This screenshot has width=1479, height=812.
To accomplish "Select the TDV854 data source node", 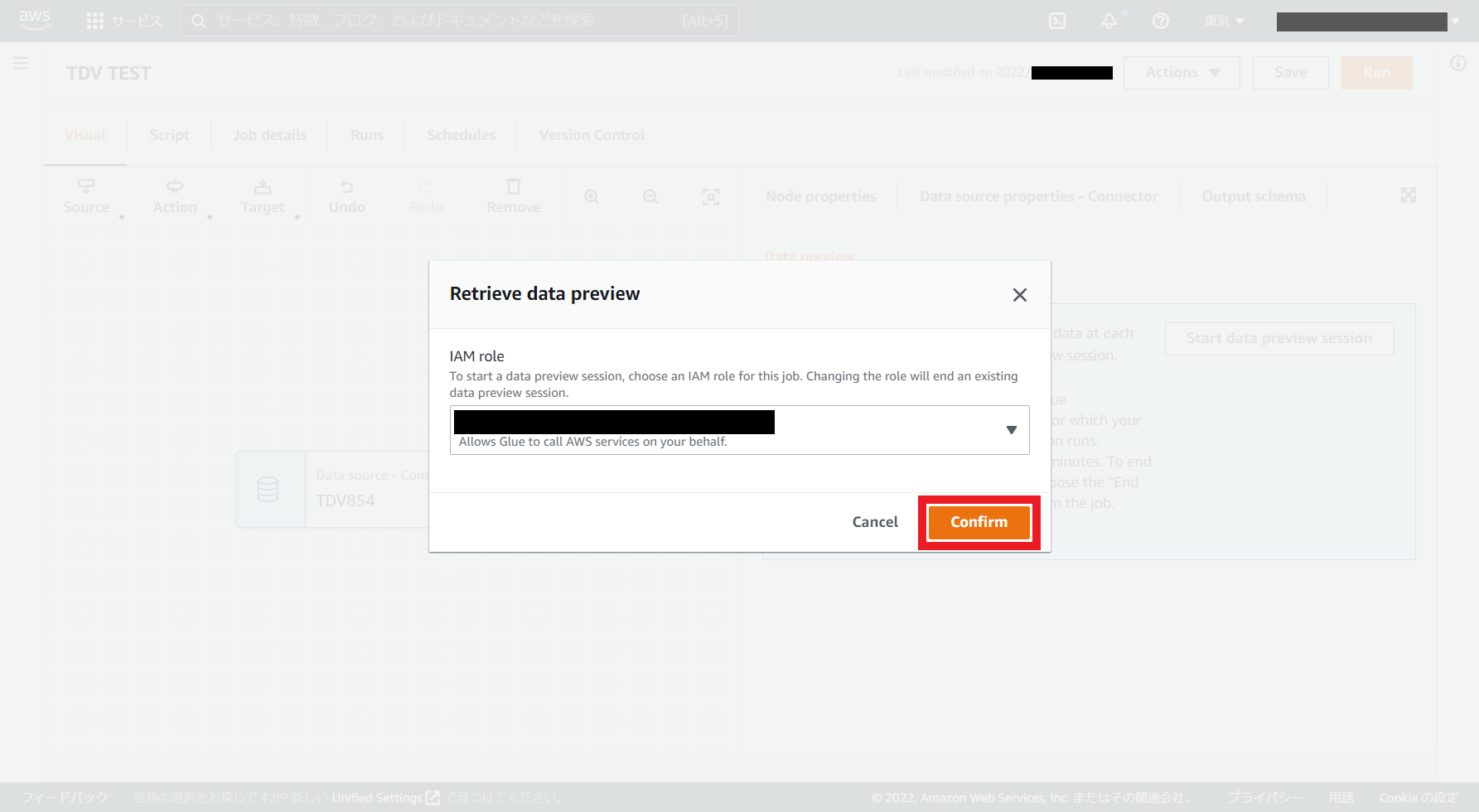I will (332, 489).
